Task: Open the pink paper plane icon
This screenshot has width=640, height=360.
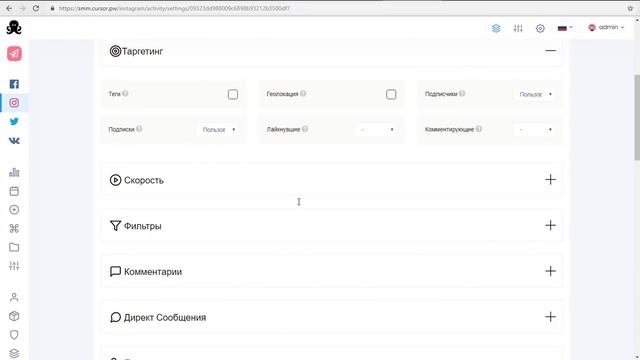Action: click(x=14, y=53)
